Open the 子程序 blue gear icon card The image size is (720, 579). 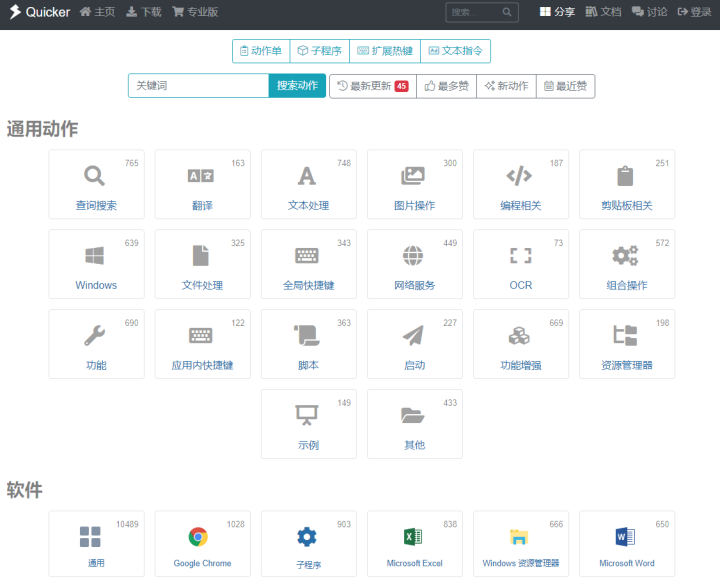coord(309,544)
